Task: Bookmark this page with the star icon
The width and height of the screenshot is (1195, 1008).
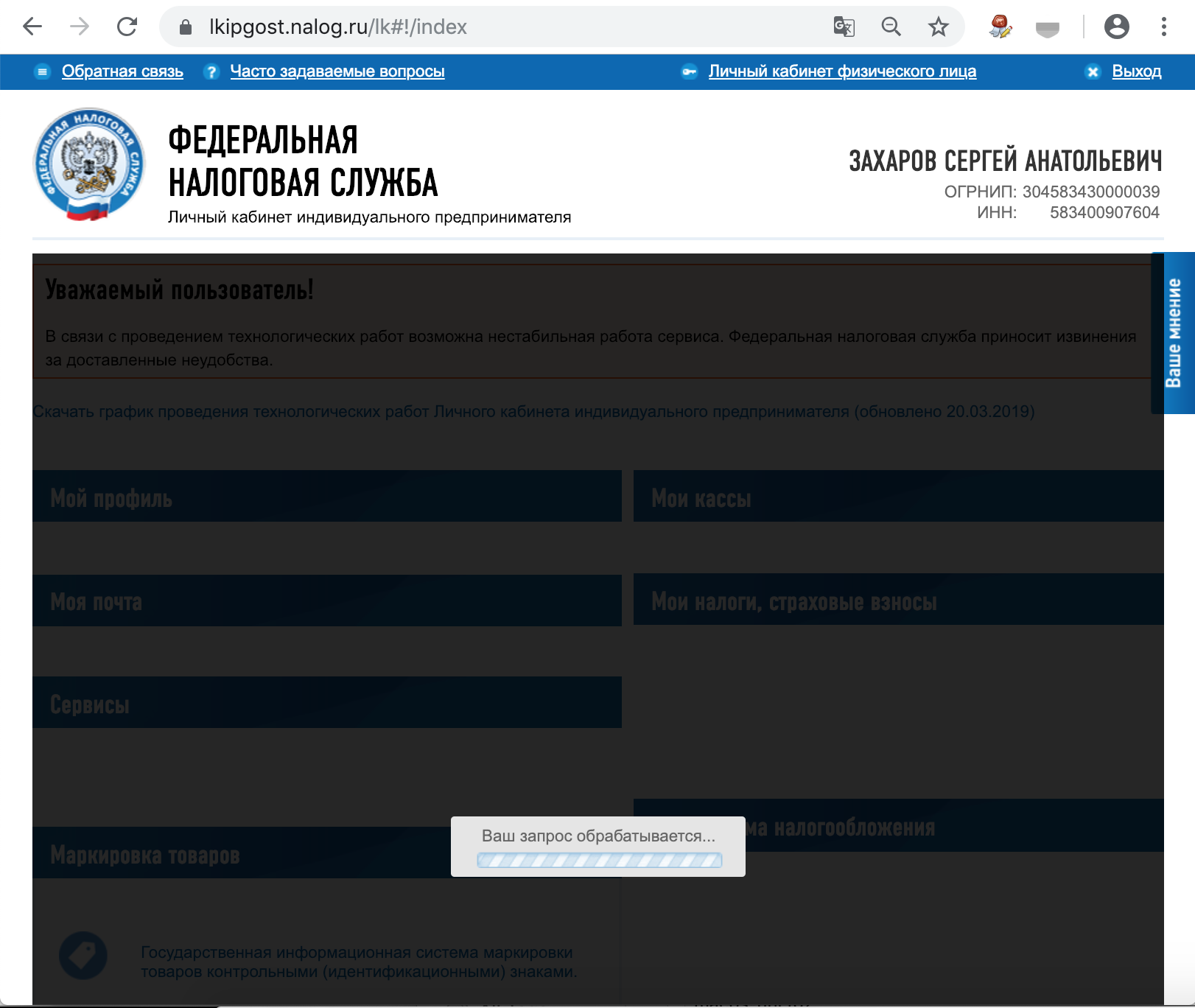Action: [x=939, y=27]
